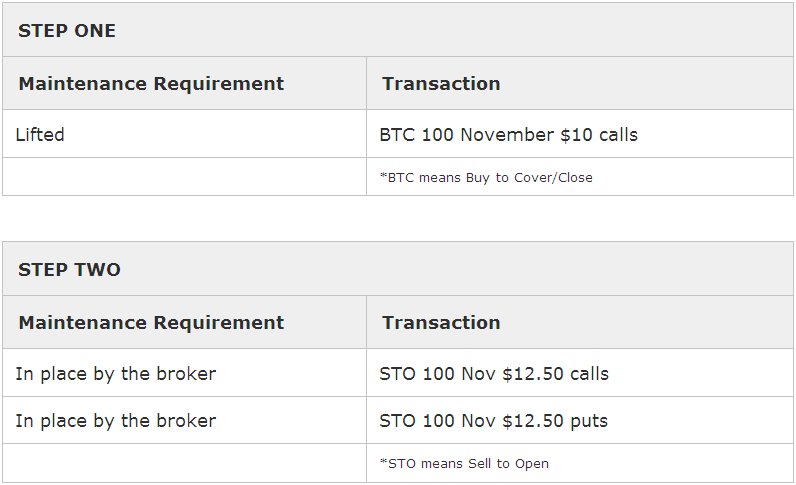Screen dimensions: 796x485
Task: Click Transaction column header in STEP TWO table
Action: 441,323
